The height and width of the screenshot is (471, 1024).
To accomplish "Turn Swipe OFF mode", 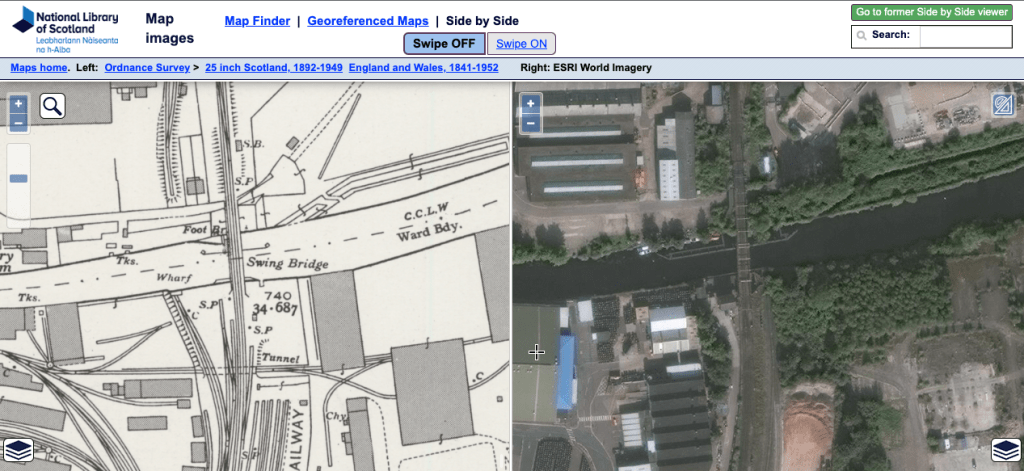I will (x=444, y=44).
